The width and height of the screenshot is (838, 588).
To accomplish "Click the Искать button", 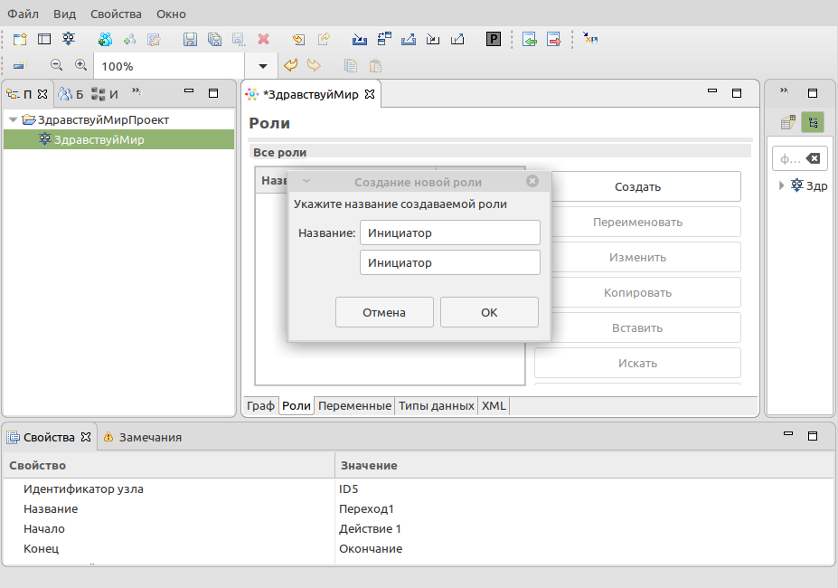I will click(x=637, y=363).
